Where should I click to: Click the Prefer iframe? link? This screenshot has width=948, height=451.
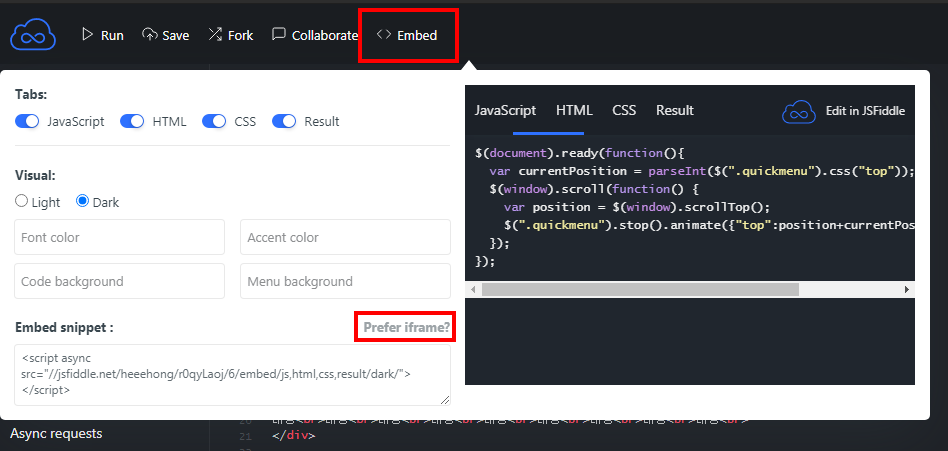click(x=407, y=328)
